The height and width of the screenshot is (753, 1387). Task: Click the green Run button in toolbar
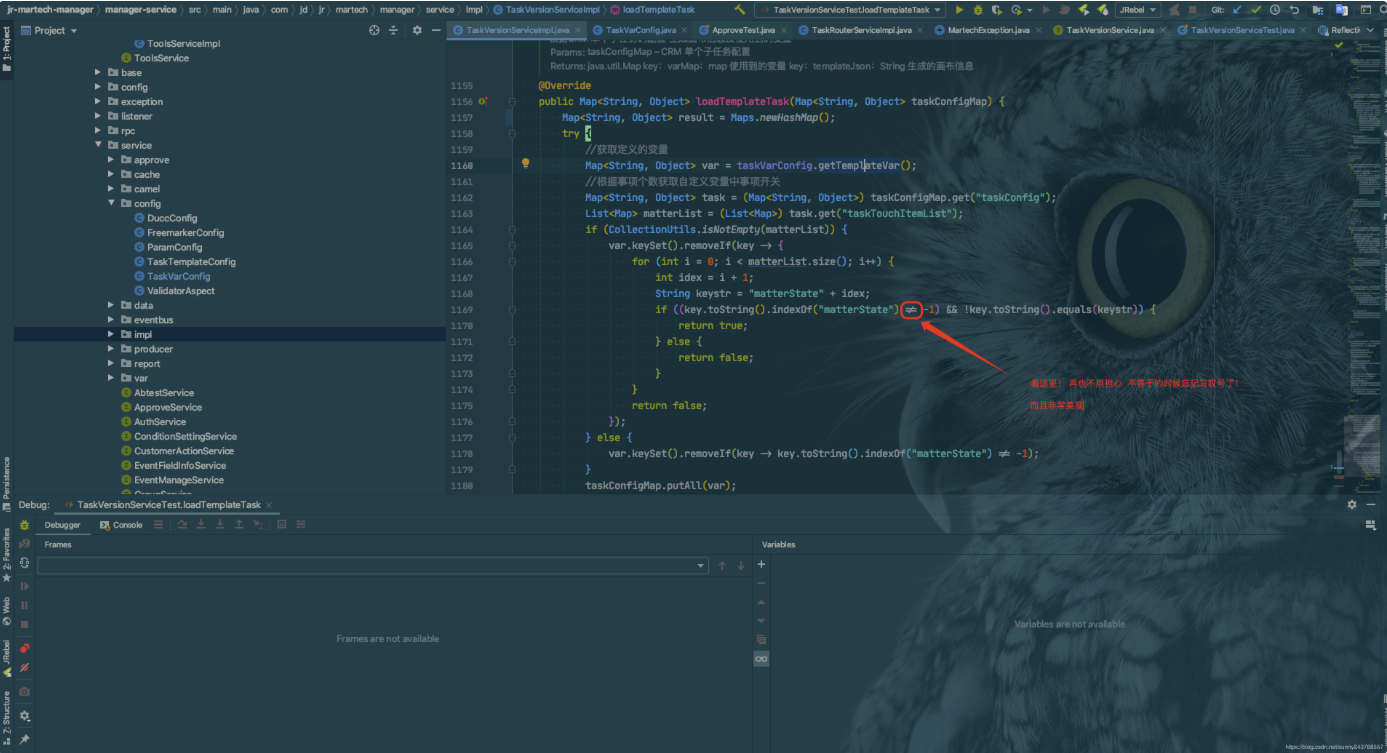click(x=960, y=10)
